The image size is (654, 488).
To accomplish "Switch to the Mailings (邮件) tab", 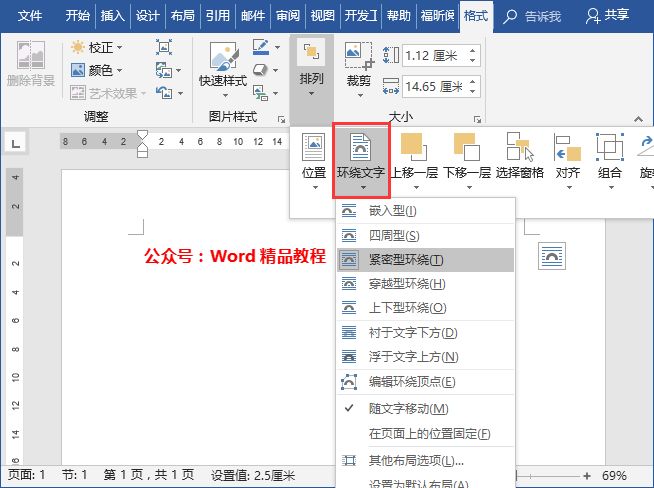I will point(253,16).
